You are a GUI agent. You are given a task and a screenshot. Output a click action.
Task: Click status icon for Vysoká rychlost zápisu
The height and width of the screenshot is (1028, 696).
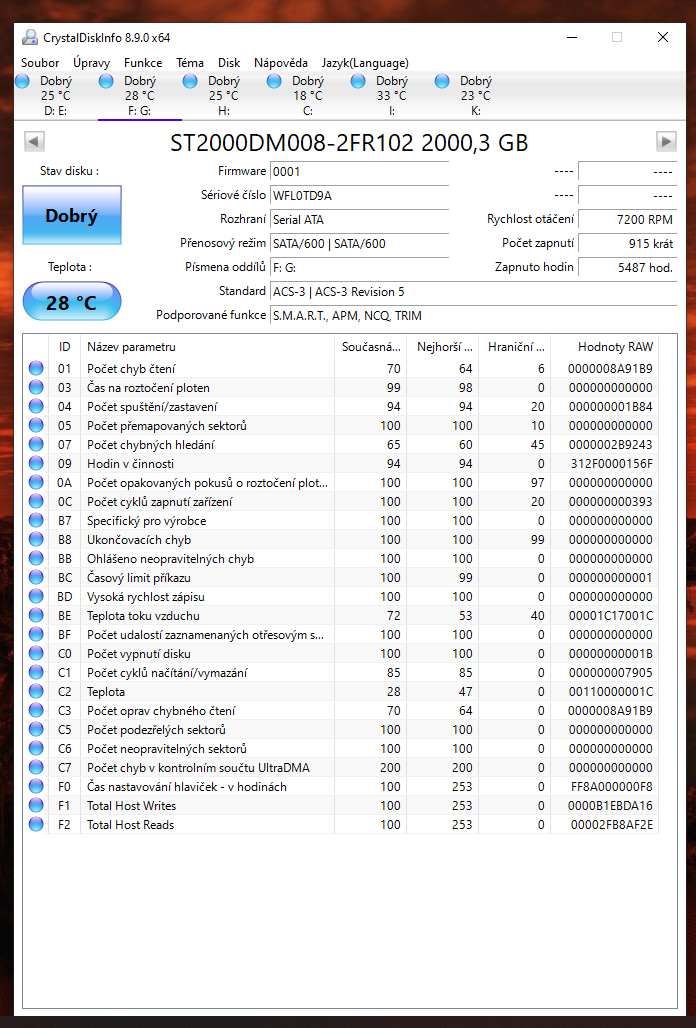36,597
